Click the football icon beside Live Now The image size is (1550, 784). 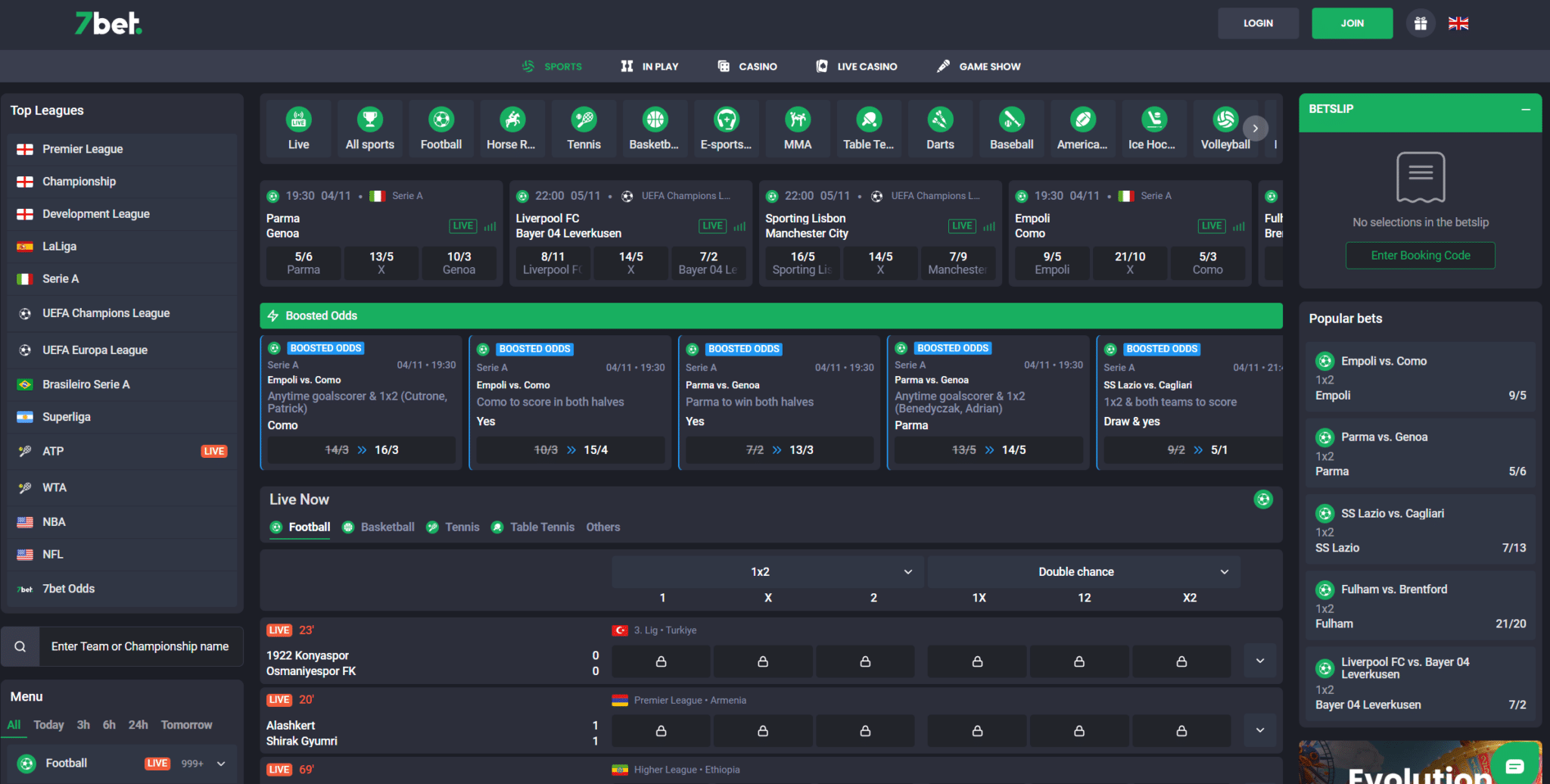tap(1263, 499)
